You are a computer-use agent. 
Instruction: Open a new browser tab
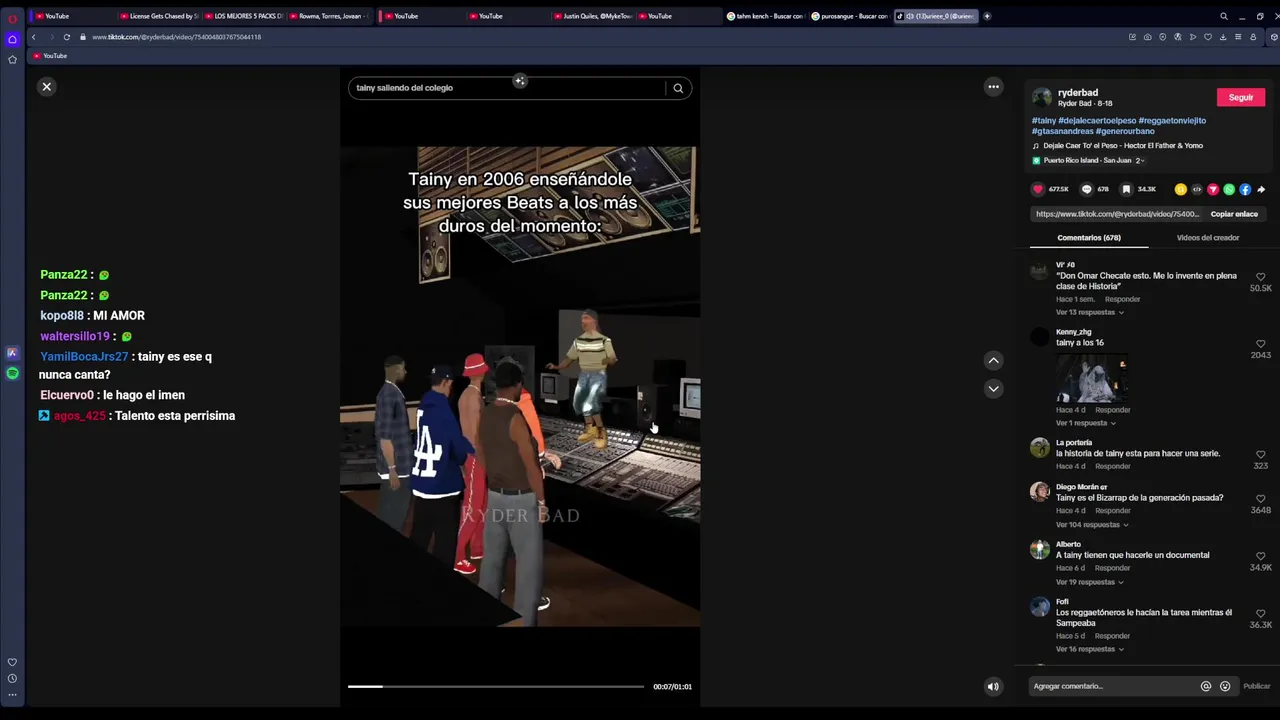pos(987,16)
